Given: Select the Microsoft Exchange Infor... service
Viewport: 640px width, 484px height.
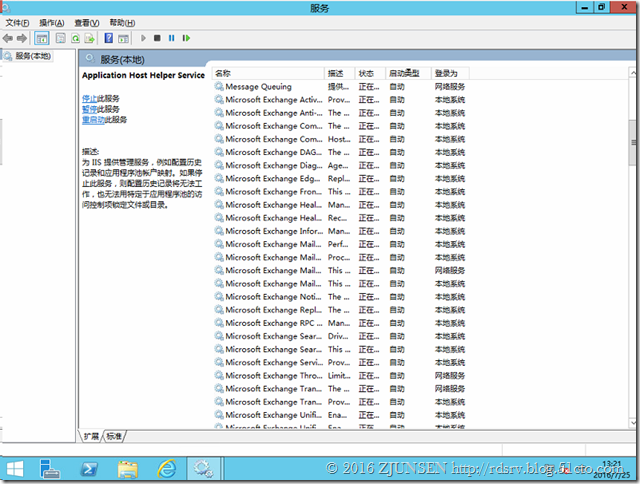Looking at the screenshot, I should (340, 231).
